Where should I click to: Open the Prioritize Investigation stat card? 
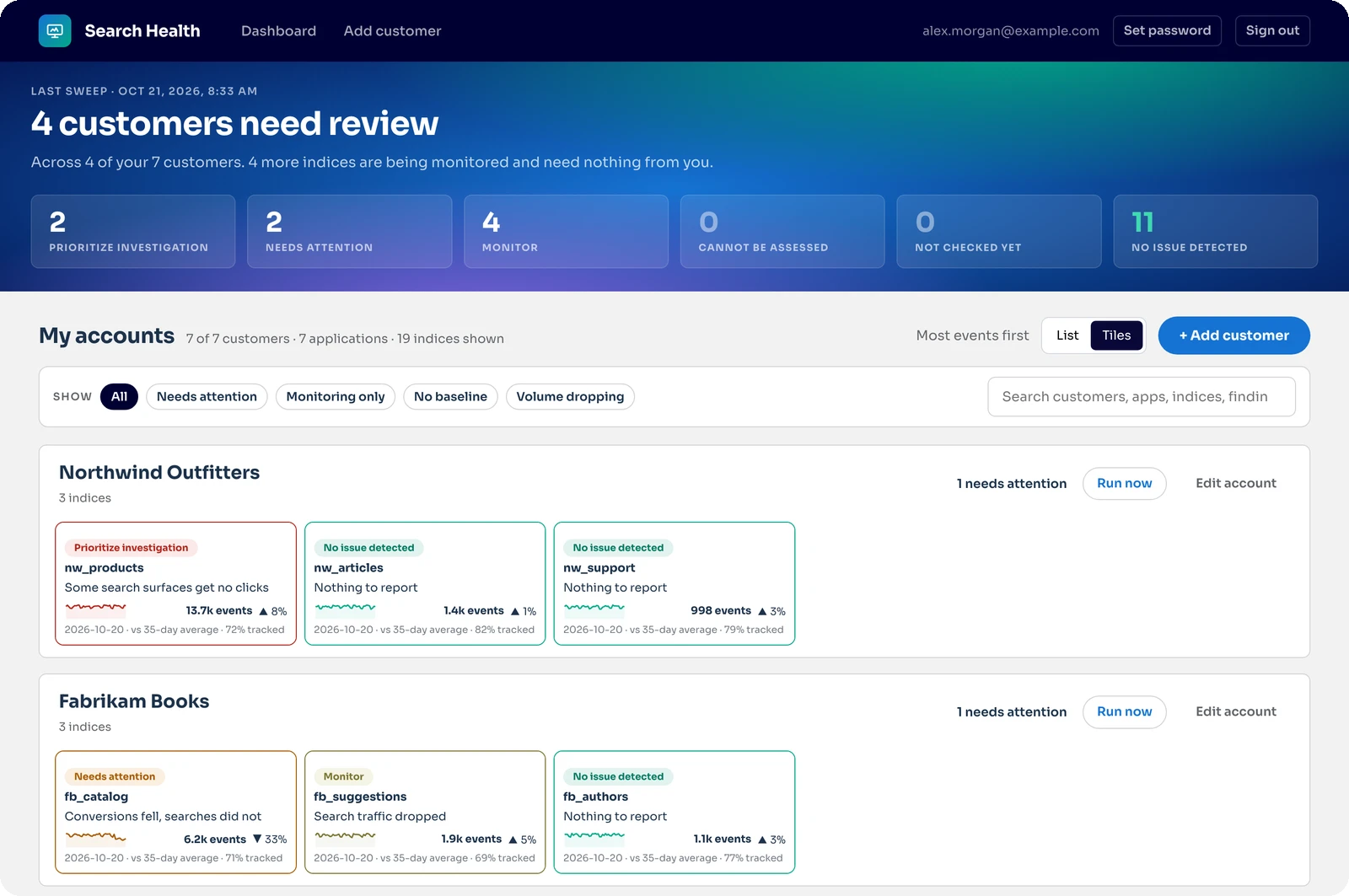(x=133, y=232)
